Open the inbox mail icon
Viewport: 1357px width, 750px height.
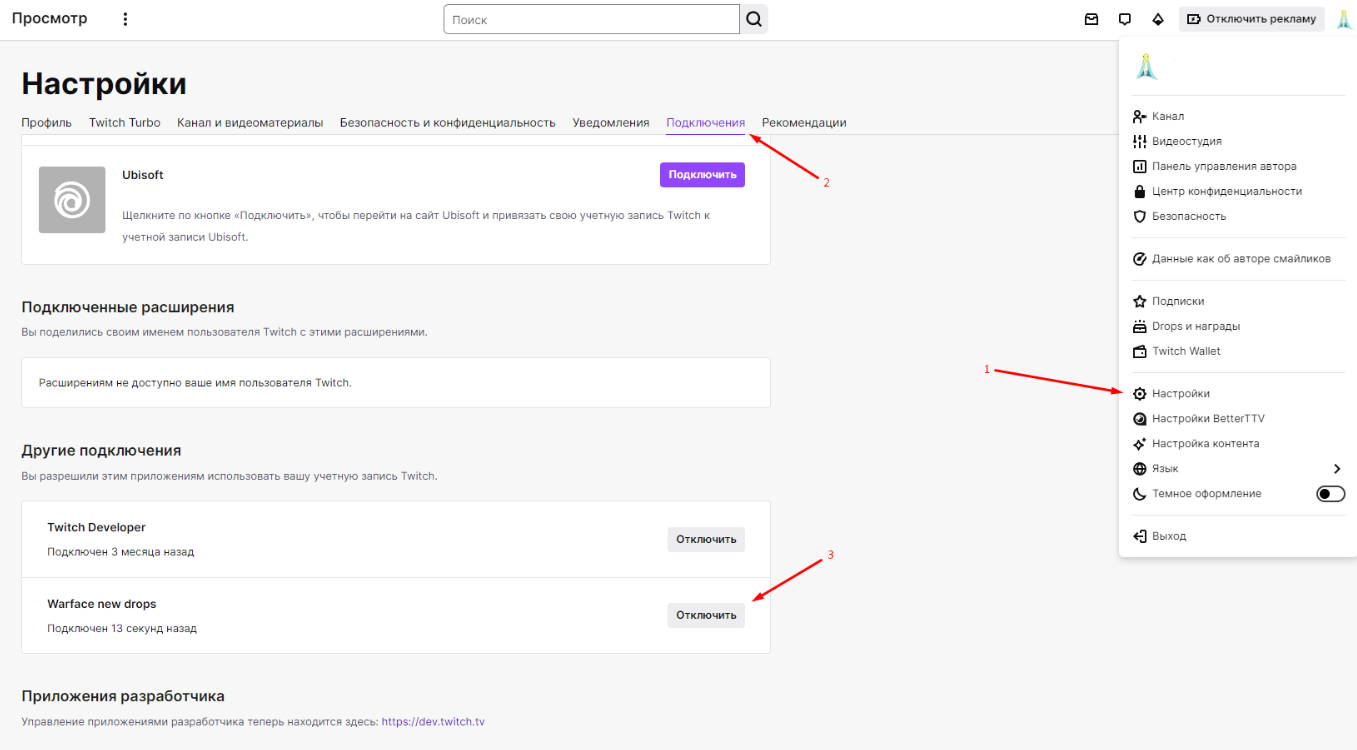pyautogui.click(x=1091, y=19)
